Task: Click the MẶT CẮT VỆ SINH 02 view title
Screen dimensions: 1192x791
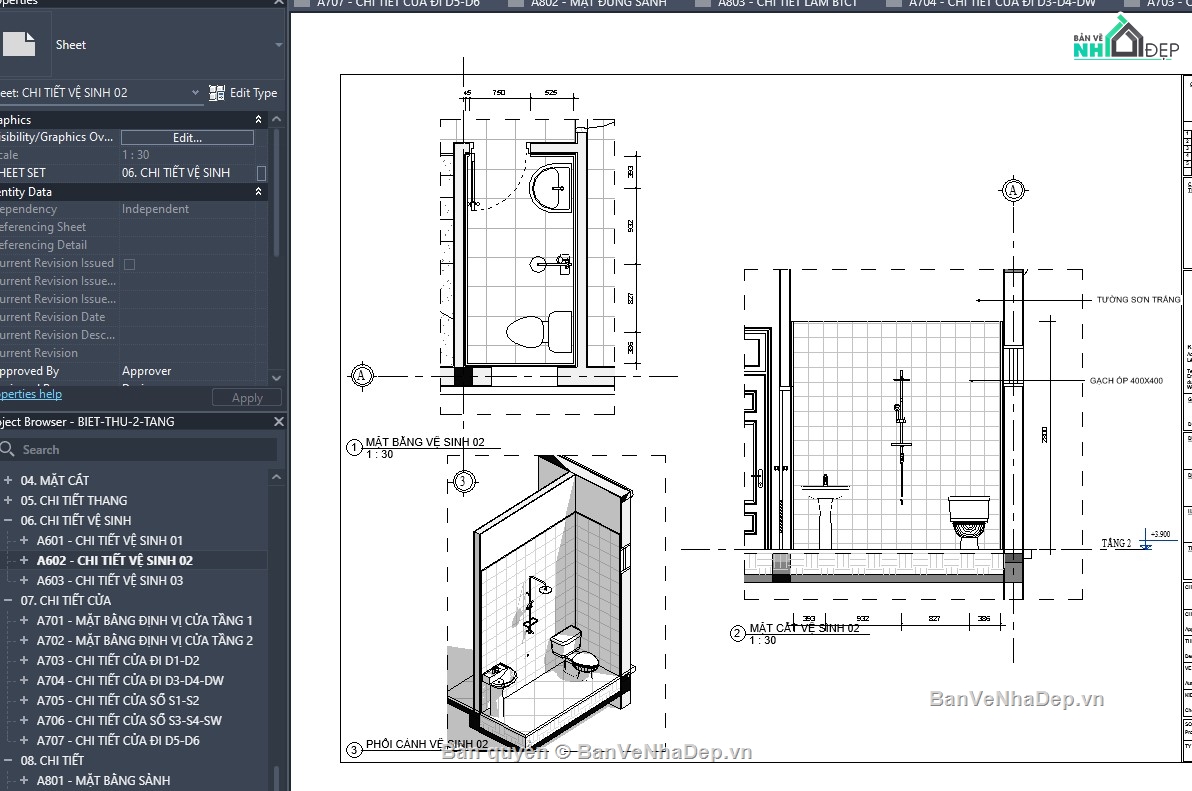Action: pyautogui.click(x=804, y=628)
